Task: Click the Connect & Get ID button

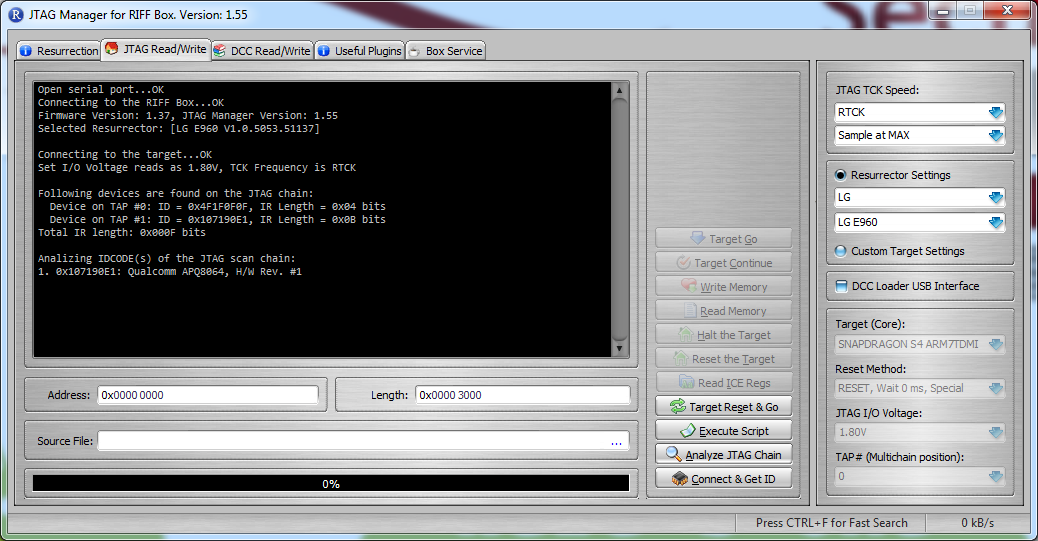Action: 724,479
